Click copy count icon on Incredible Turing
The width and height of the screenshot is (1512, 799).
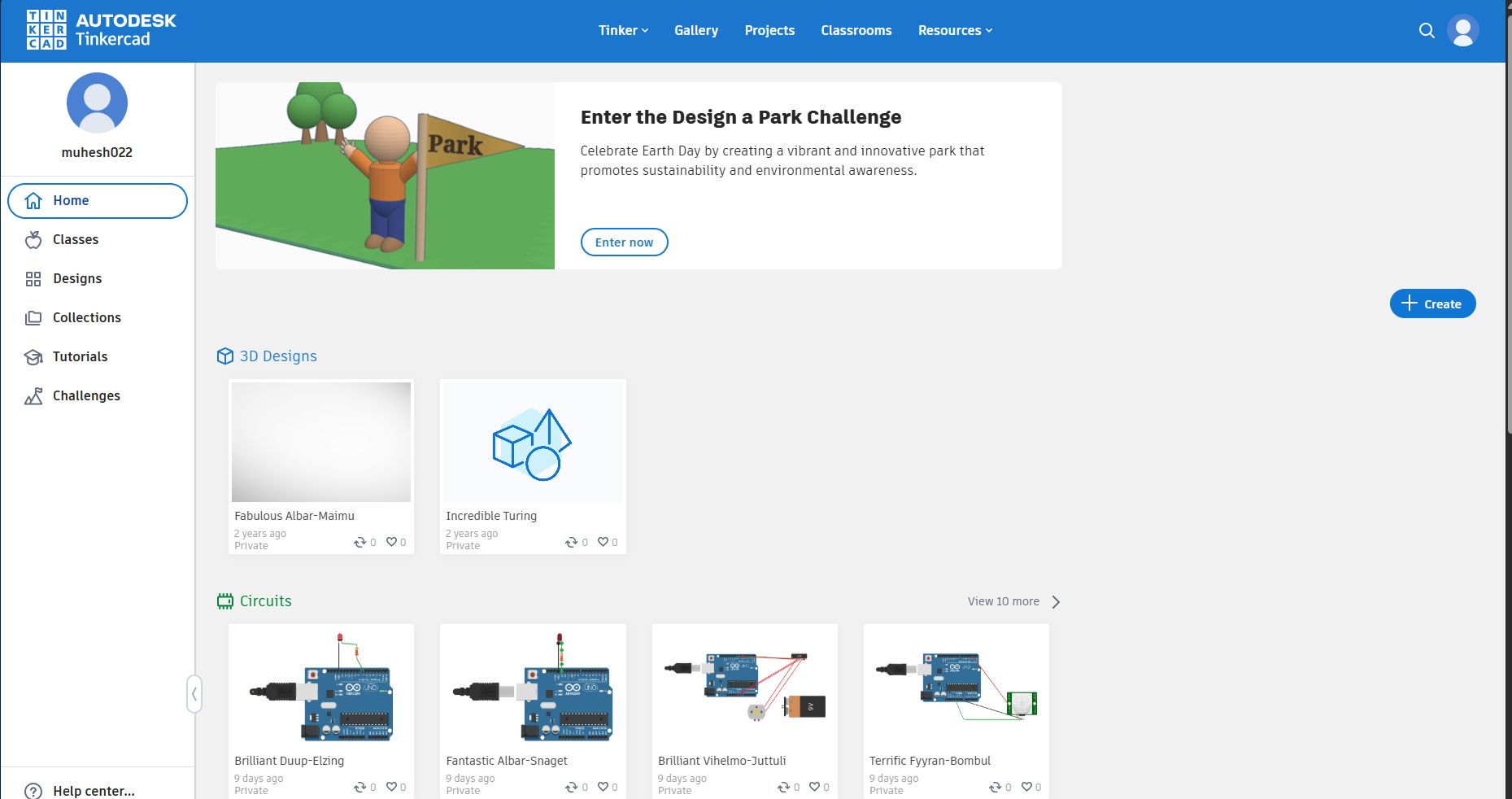pos(572,542)
